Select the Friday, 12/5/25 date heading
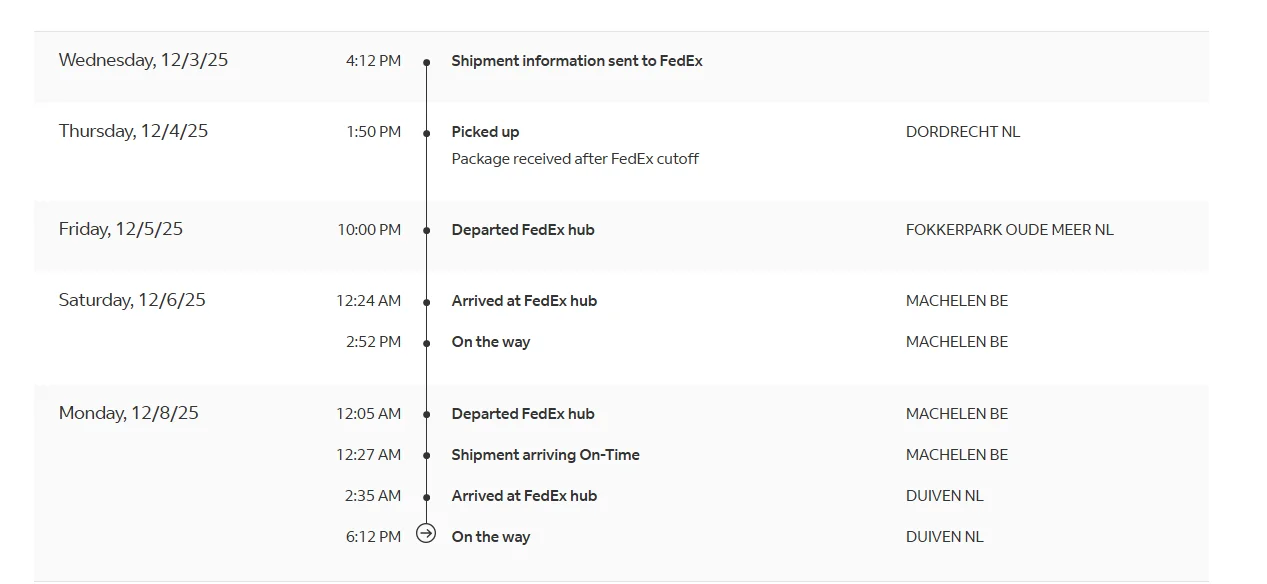1267x584 pixels. [121, 229]
